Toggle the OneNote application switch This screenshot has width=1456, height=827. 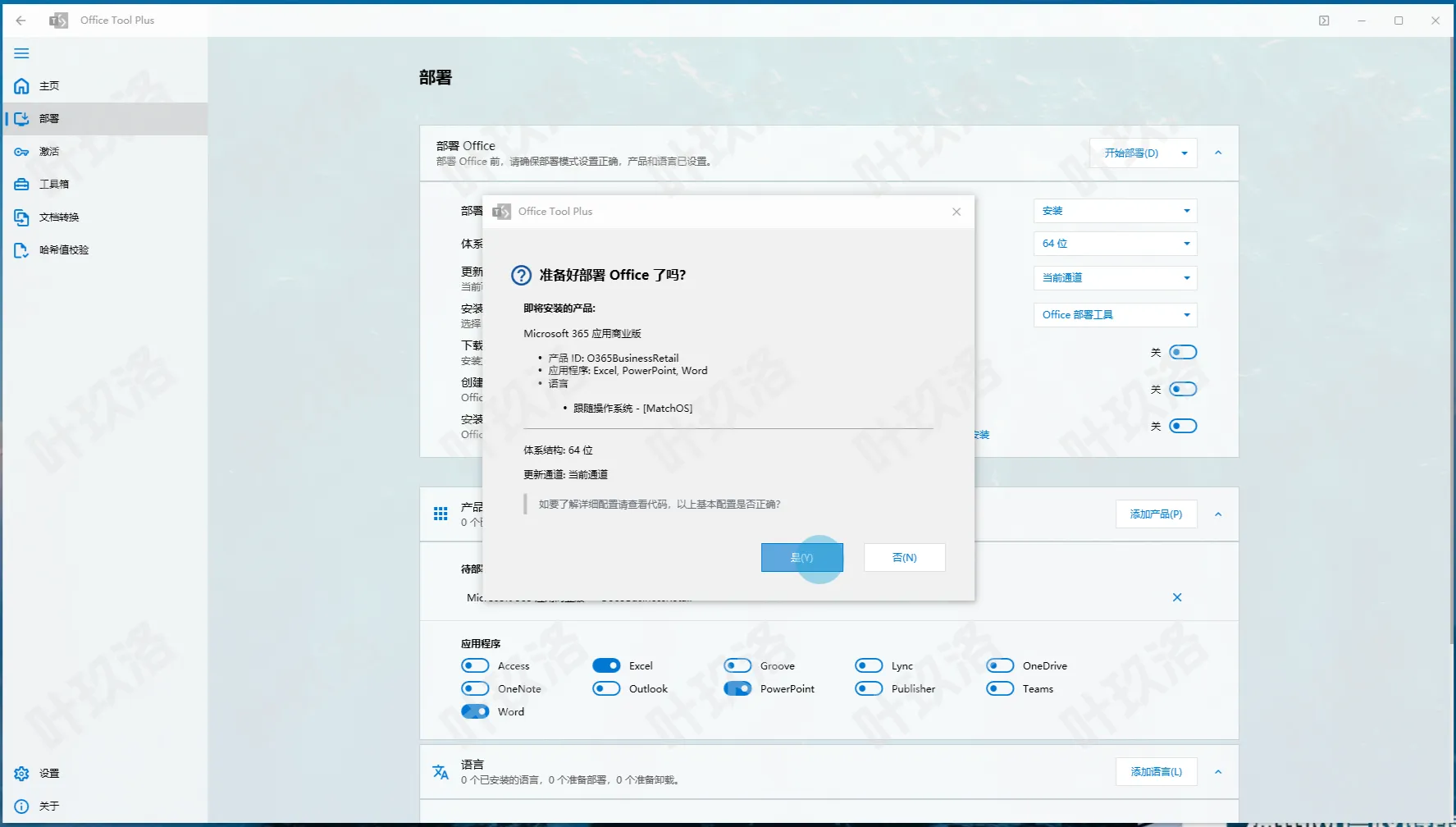[475, 688]
